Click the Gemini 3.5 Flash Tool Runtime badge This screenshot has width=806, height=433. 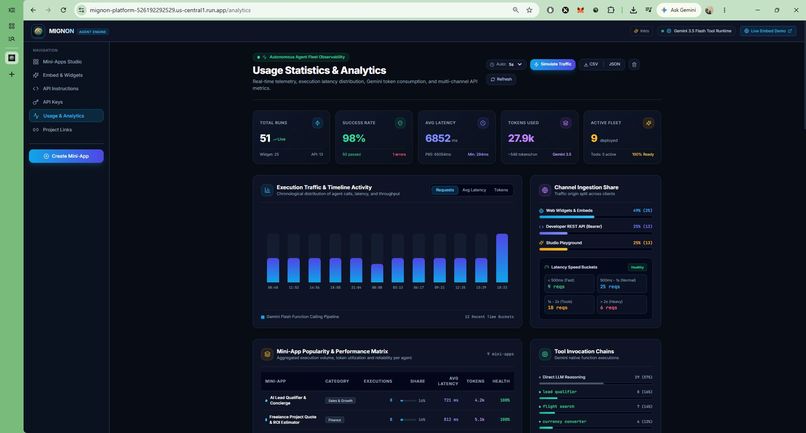pos(696,31)
